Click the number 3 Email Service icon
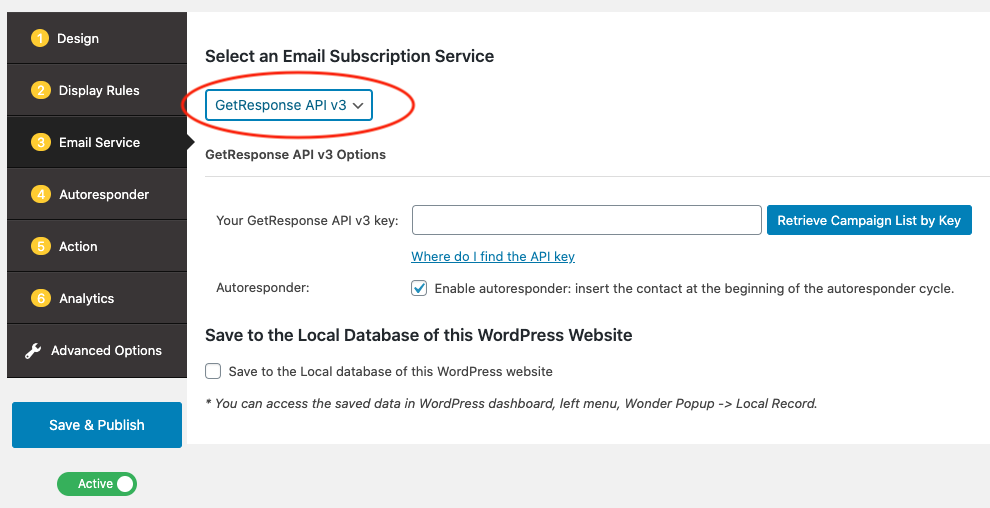 tap(40, 143)
